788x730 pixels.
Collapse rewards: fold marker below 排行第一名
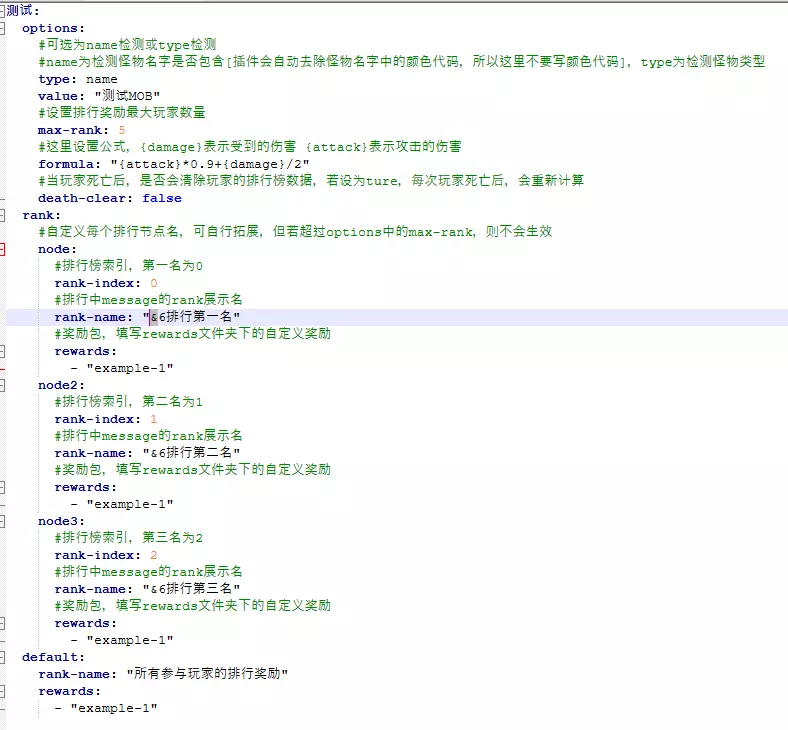(2, 351)
